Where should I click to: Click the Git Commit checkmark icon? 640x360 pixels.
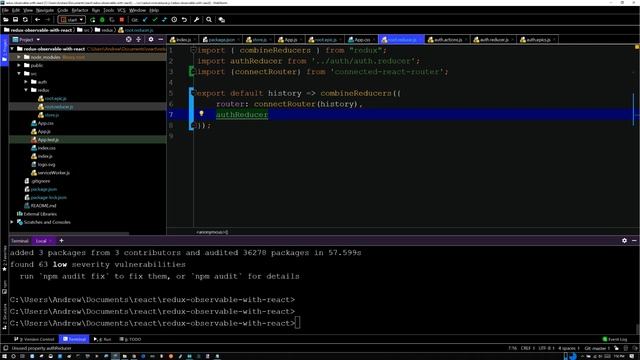coord(155,20)
